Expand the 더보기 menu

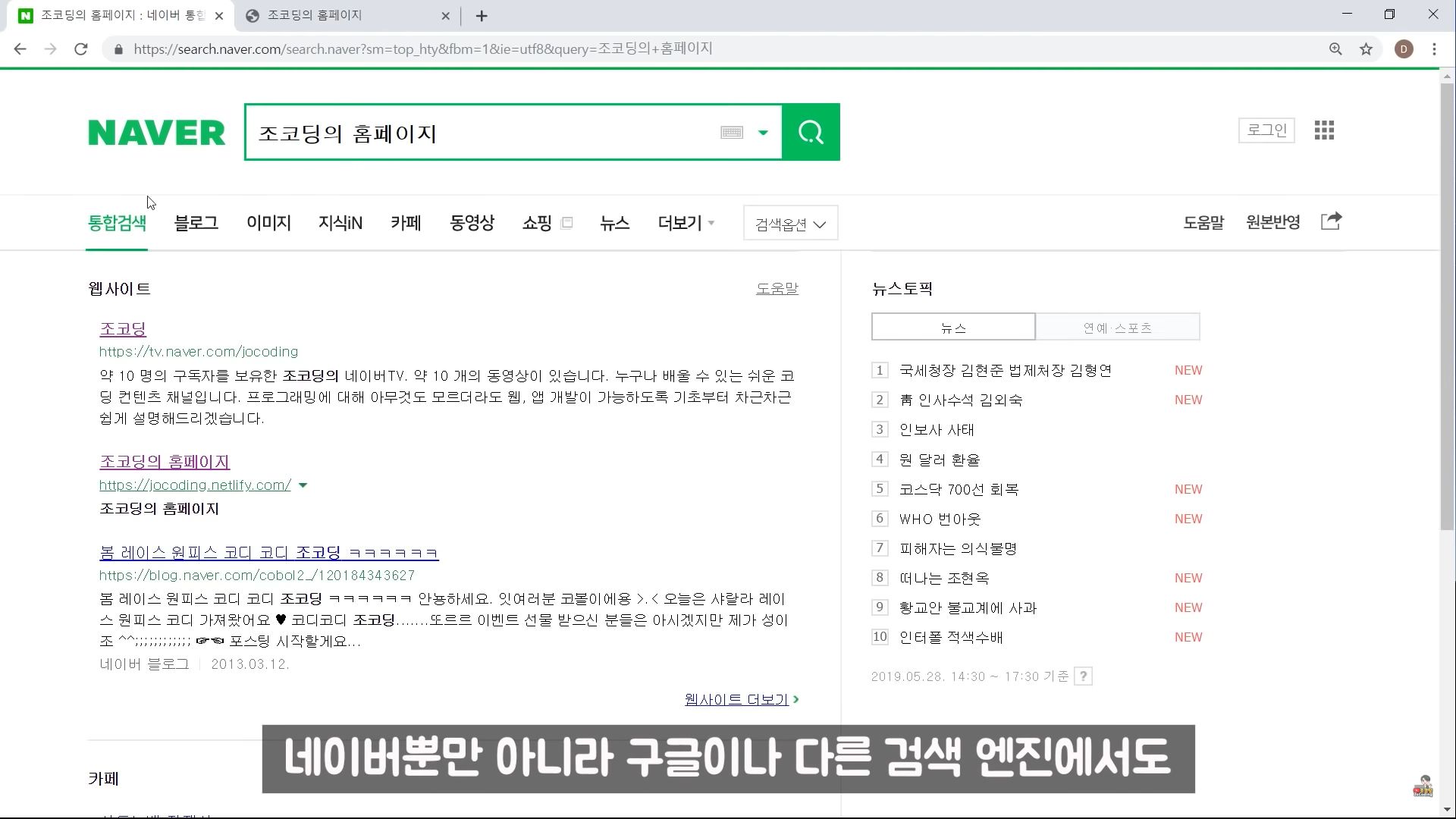point(686,223)
